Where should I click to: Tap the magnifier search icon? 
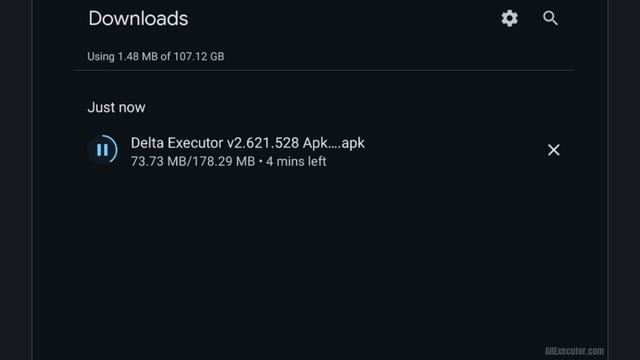coord(550,18)
